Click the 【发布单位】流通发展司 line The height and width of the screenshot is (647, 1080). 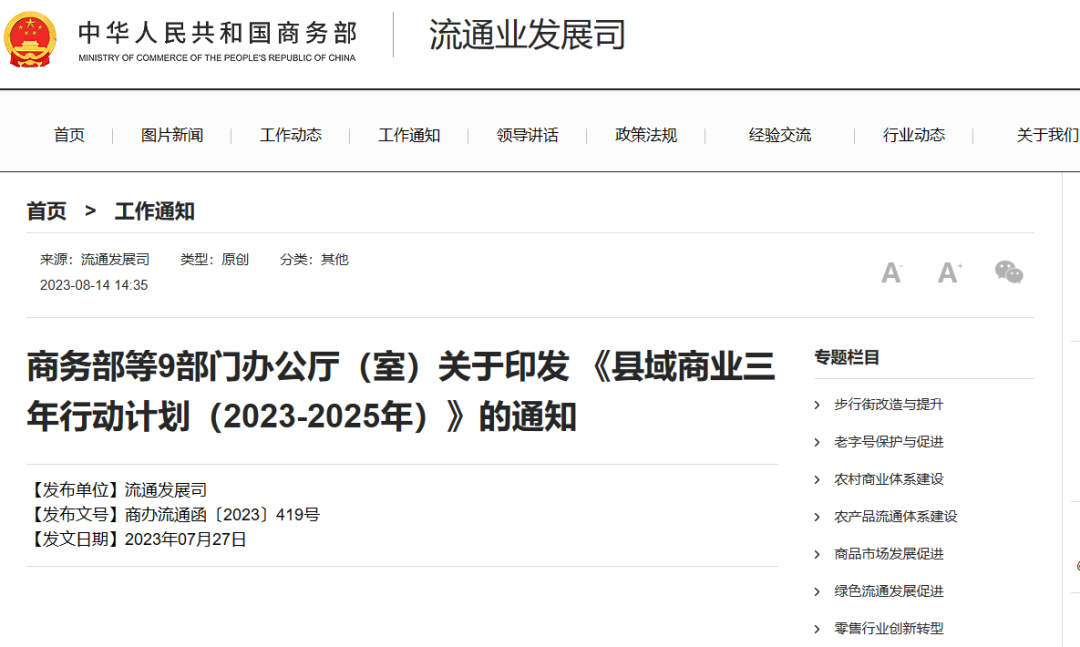pyautogui.click(x=117, y=490)
